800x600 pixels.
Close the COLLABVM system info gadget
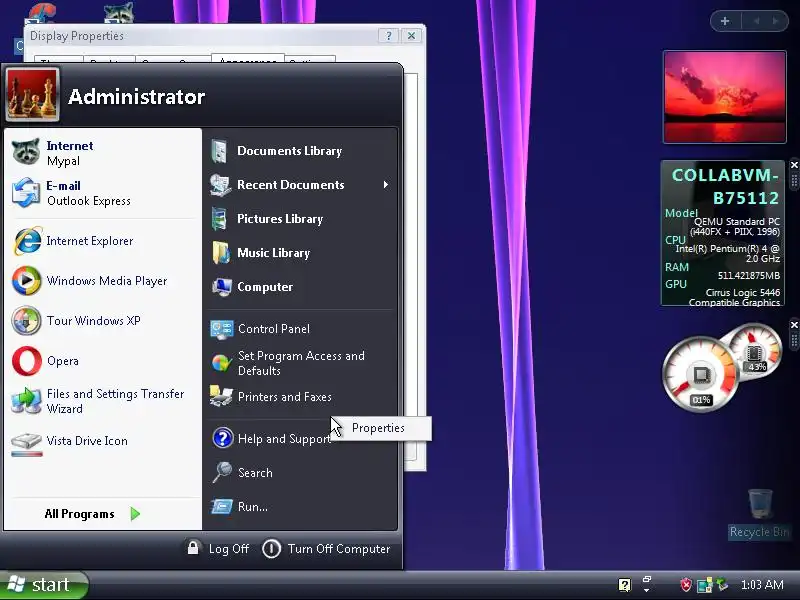794,165
